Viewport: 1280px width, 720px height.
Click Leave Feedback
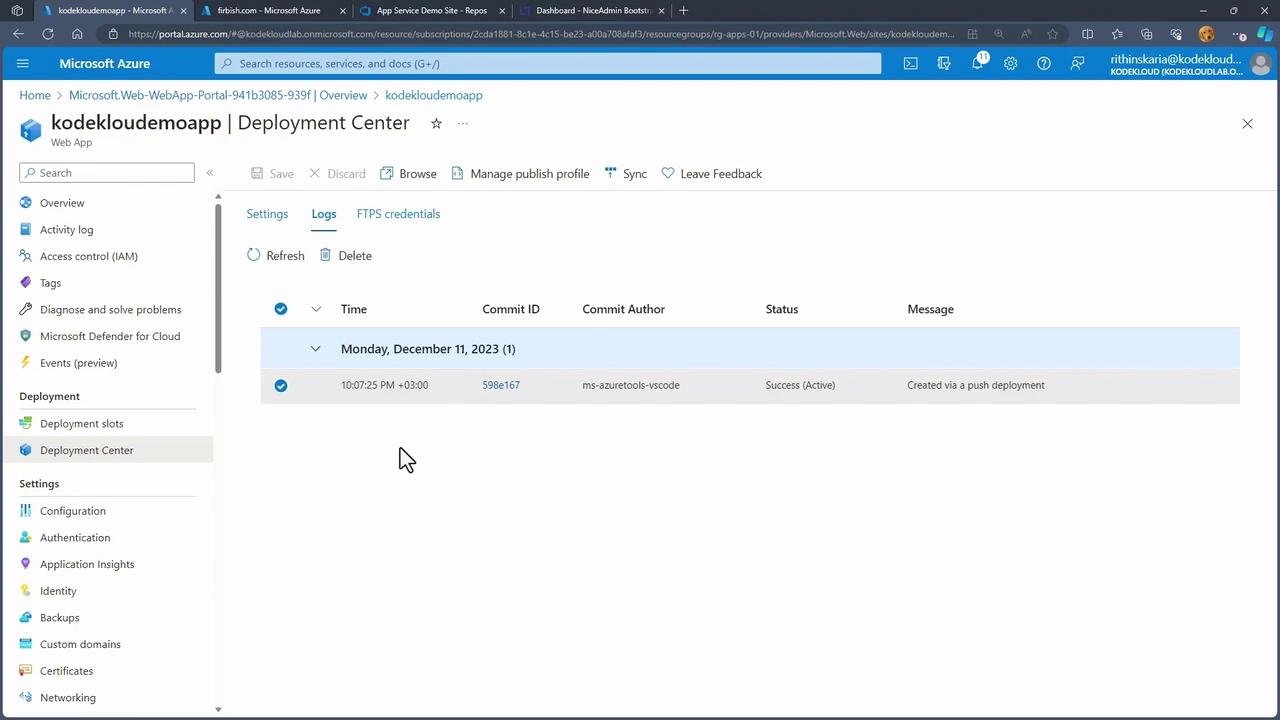point(711,173)
